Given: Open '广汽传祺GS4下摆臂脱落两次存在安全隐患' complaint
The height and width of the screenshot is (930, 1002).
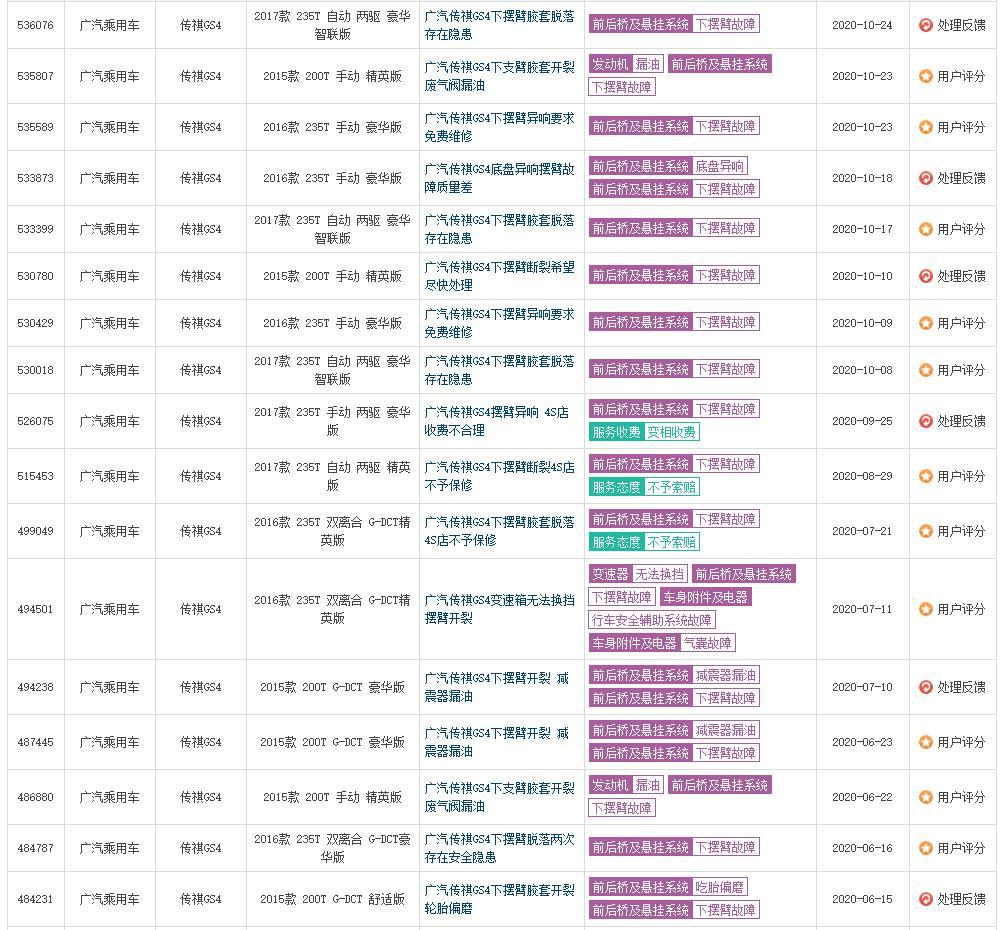Looking at the screenshot, I should pos(500,848).
